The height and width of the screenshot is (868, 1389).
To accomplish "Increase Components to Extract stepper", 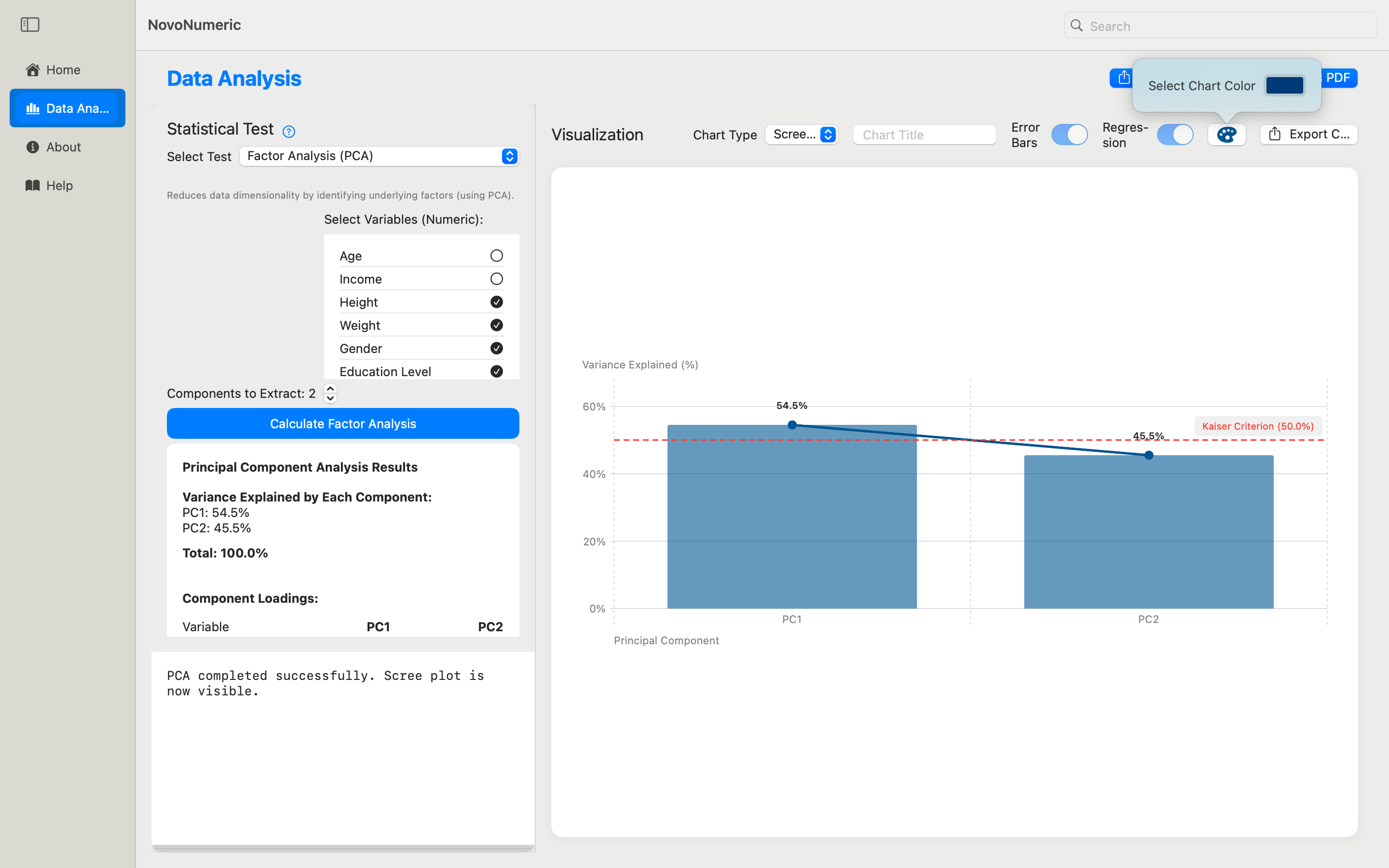I will click(x=330, y=389).
